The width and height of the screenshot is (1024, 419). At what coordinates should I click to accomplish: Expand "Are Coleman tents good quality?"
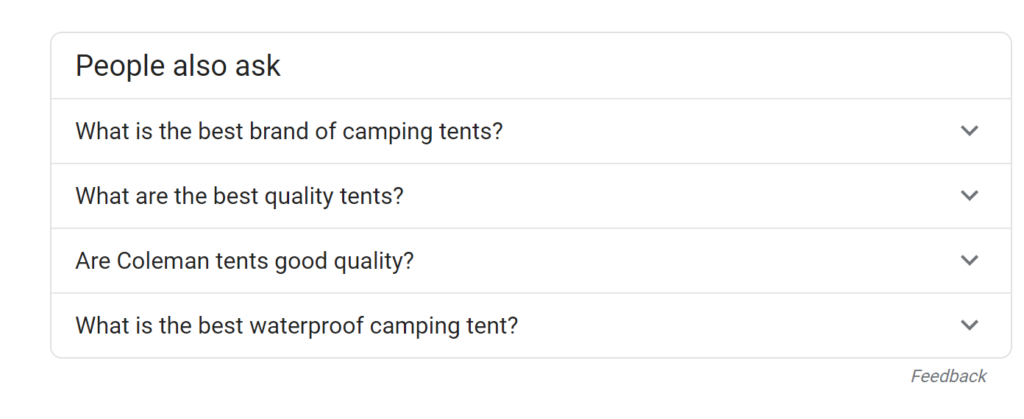[x=244, y=261]
